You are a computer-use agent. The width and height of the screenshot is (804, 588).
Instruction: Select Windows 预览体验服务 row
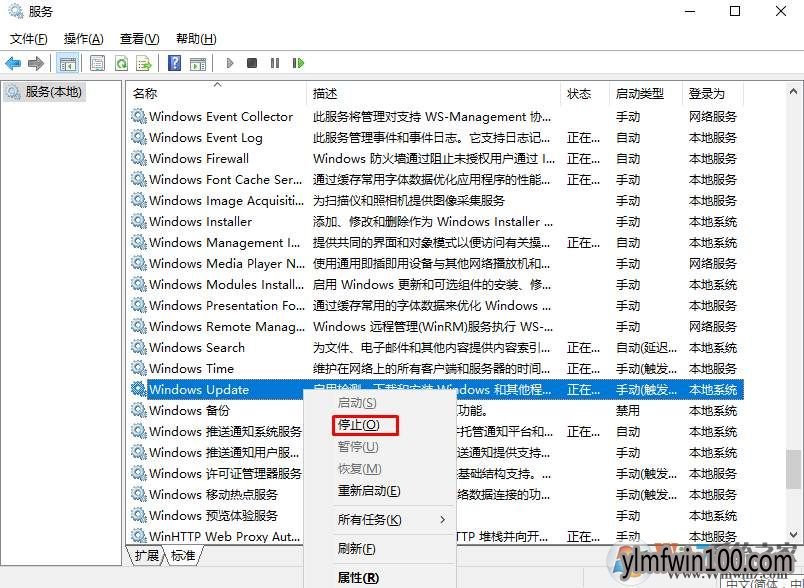pos(213,516)
